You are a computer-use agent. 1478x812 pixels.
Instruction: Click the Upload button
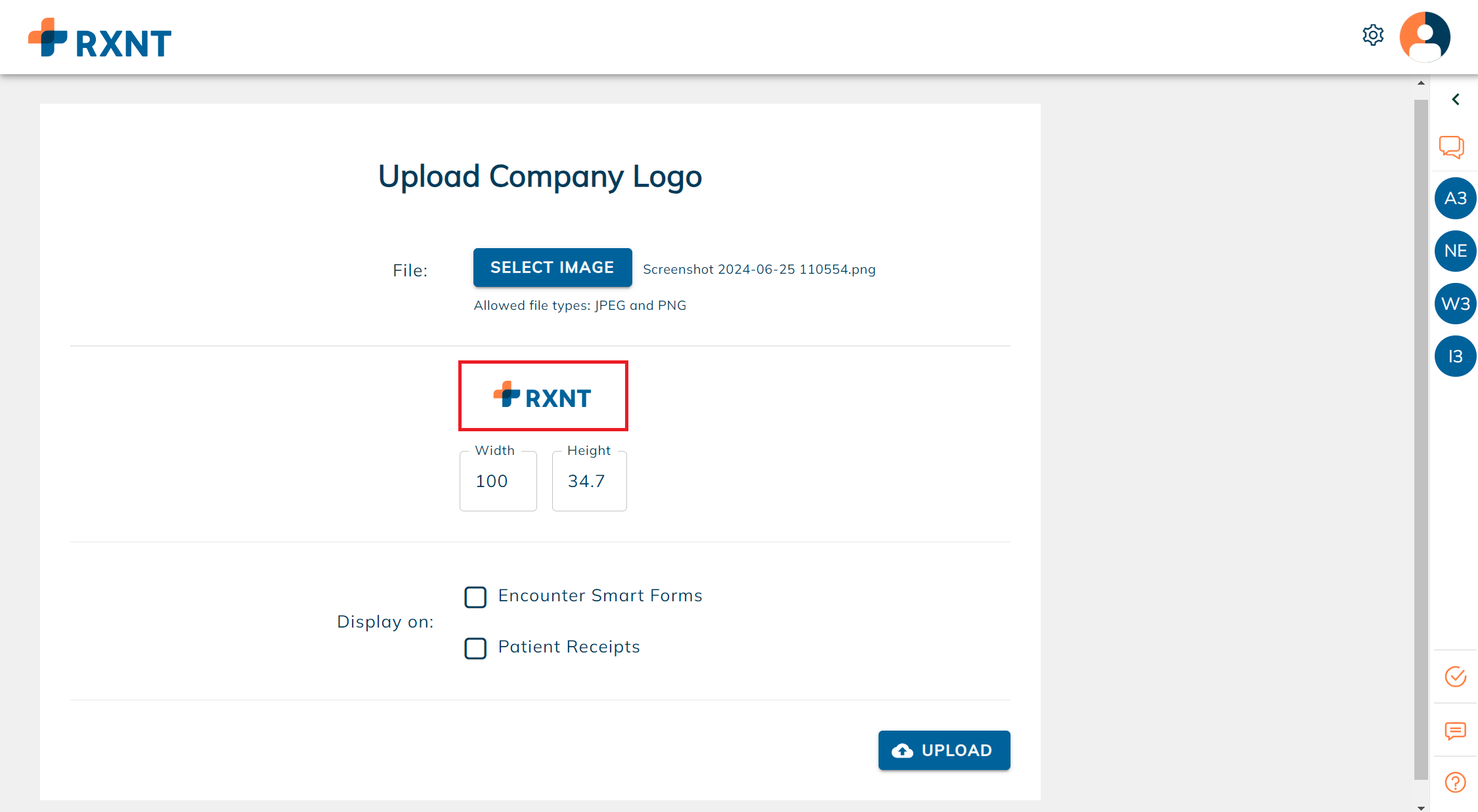tap(944, 750)
